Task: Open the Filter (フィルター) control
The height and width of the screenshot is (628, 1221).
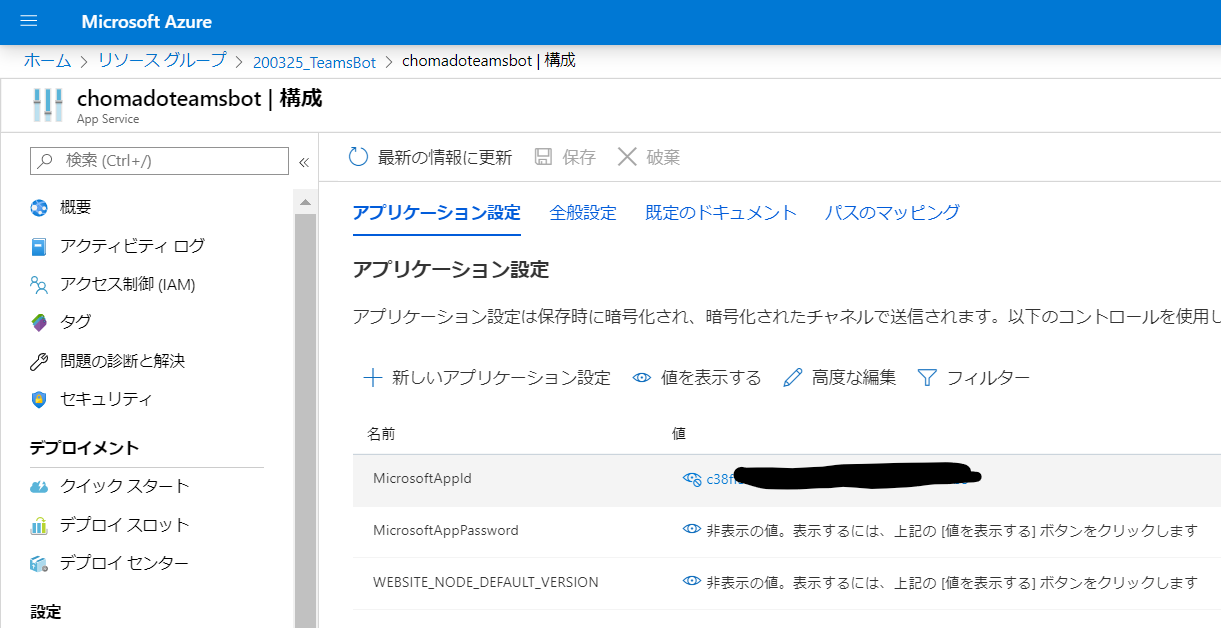Action: pyautogui.click(x=973, y=378)
